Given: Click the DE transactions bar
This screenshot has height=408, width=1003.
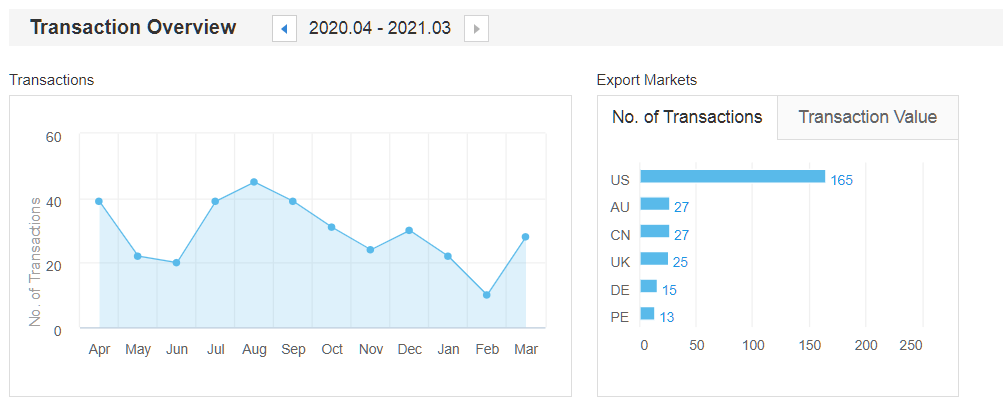Looking at the screenshot, I should [648, 286].
